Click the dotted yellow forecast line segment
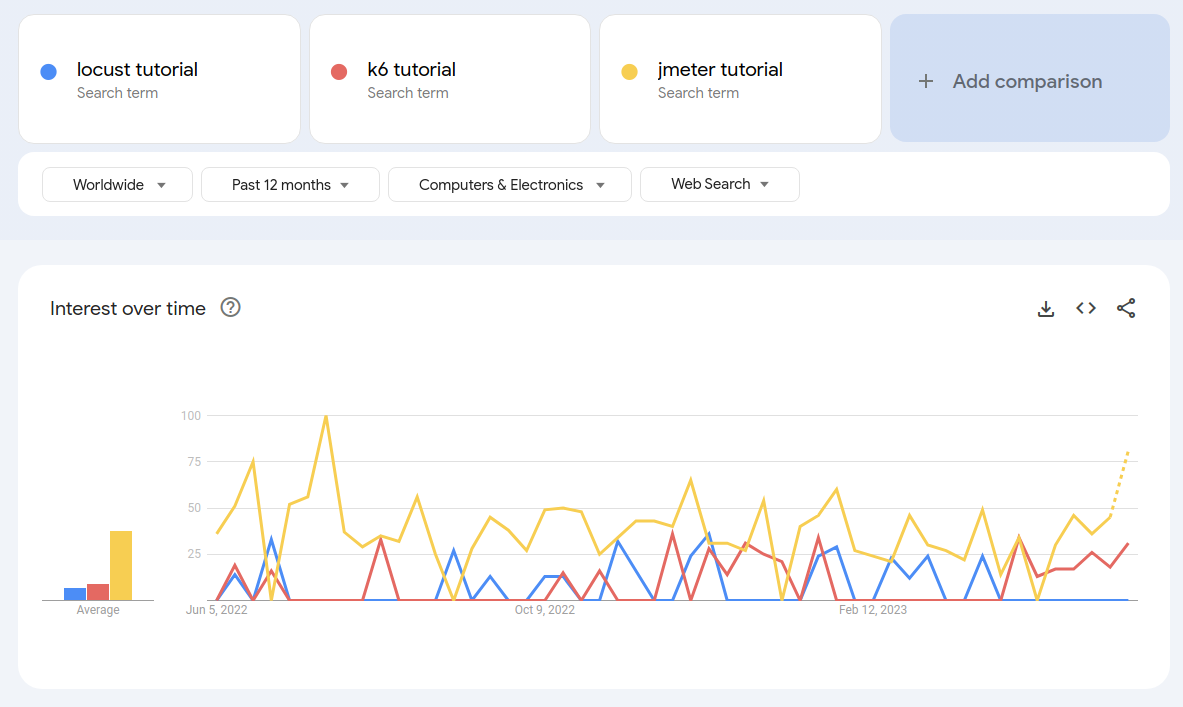 (1120, 484)
